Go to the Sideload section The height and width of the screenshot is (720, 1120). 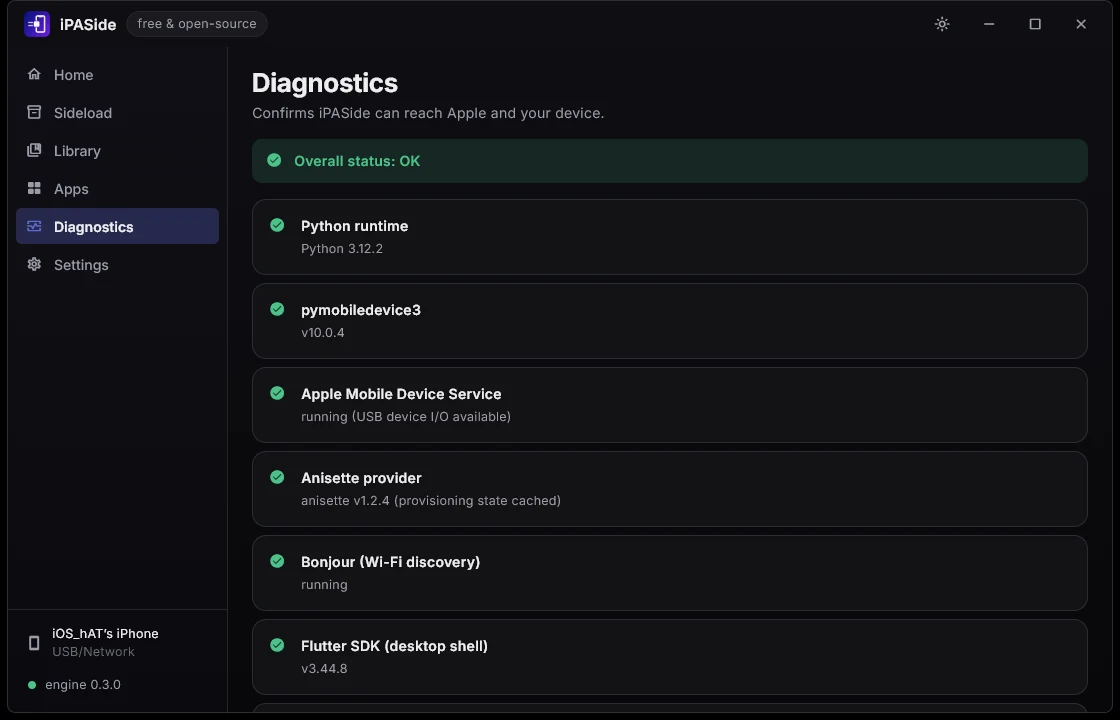click(117, 112)
